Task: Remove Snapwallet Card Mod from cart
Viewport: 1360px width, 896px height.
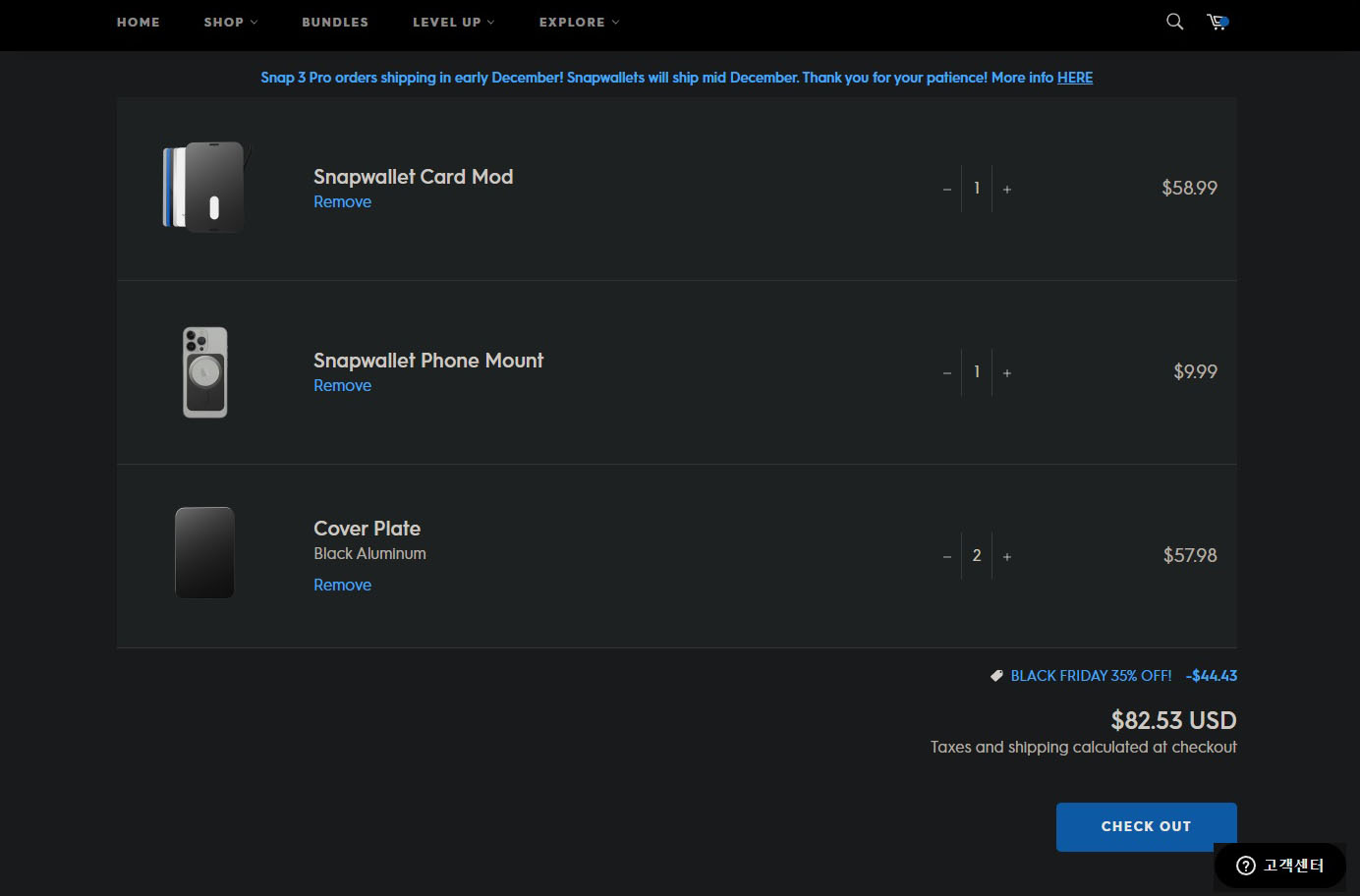Action: coord(342,201)
